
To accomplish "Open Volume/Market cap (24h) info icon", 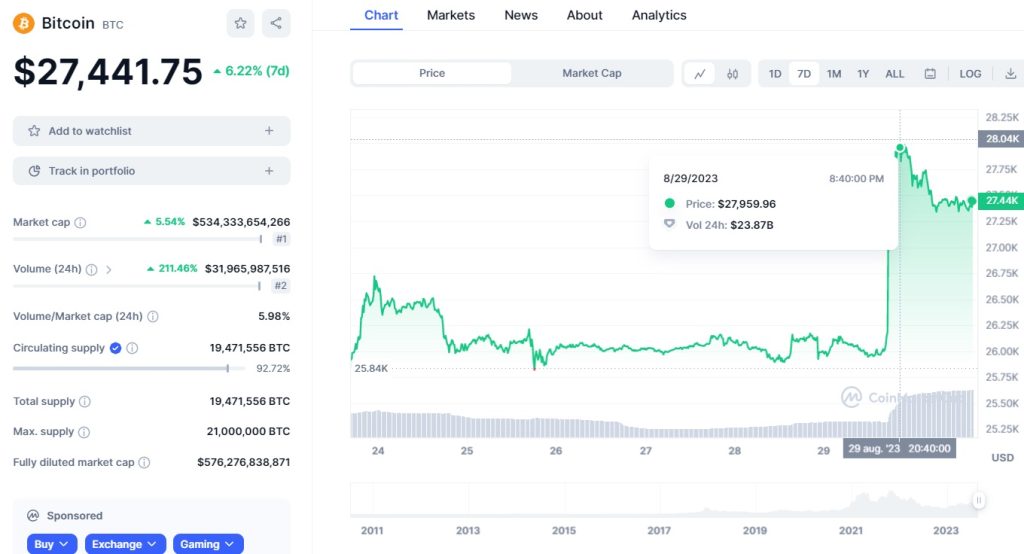I will [x=153, y=316].
